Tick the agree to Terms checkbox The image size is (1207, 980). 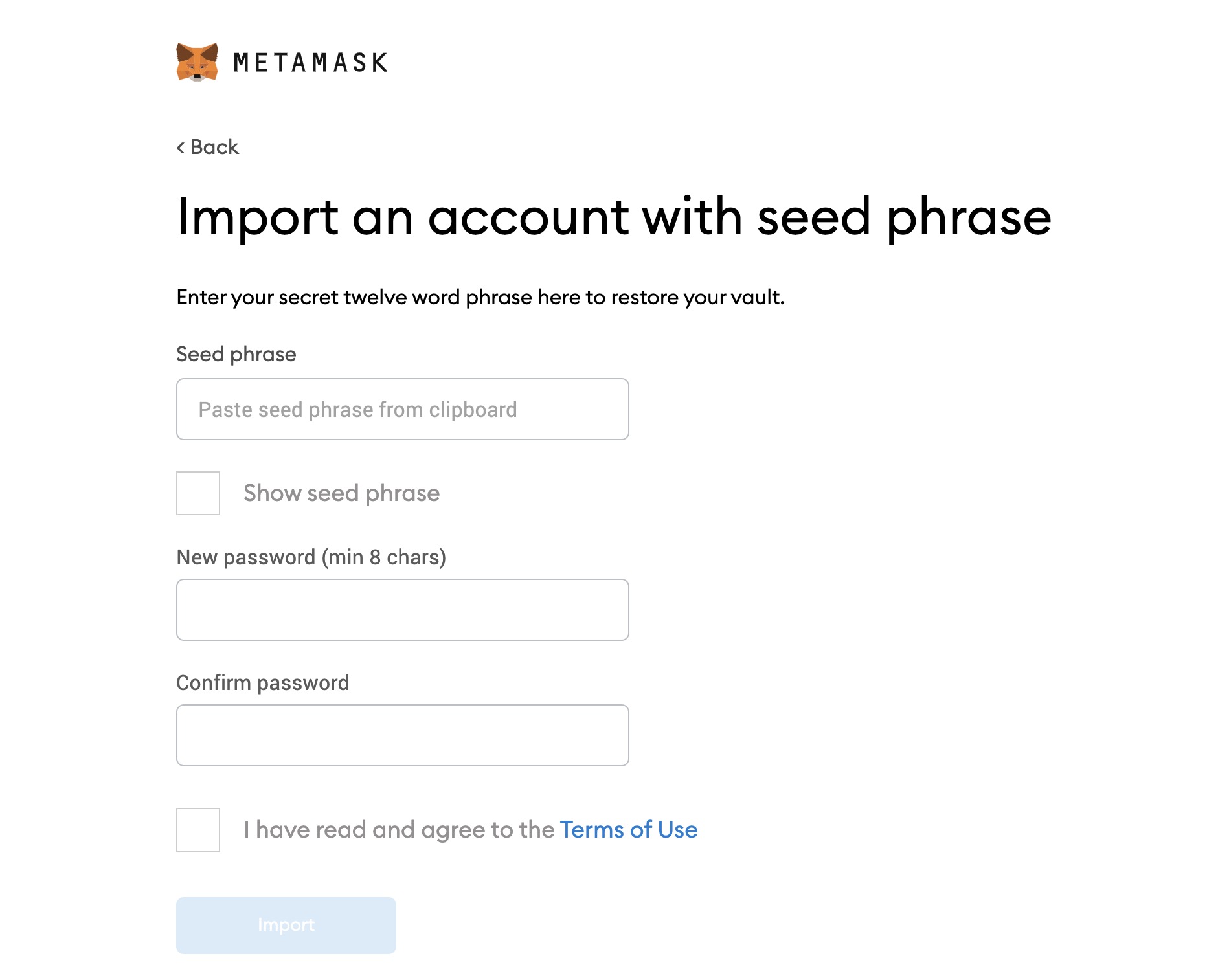coord(198,830)
